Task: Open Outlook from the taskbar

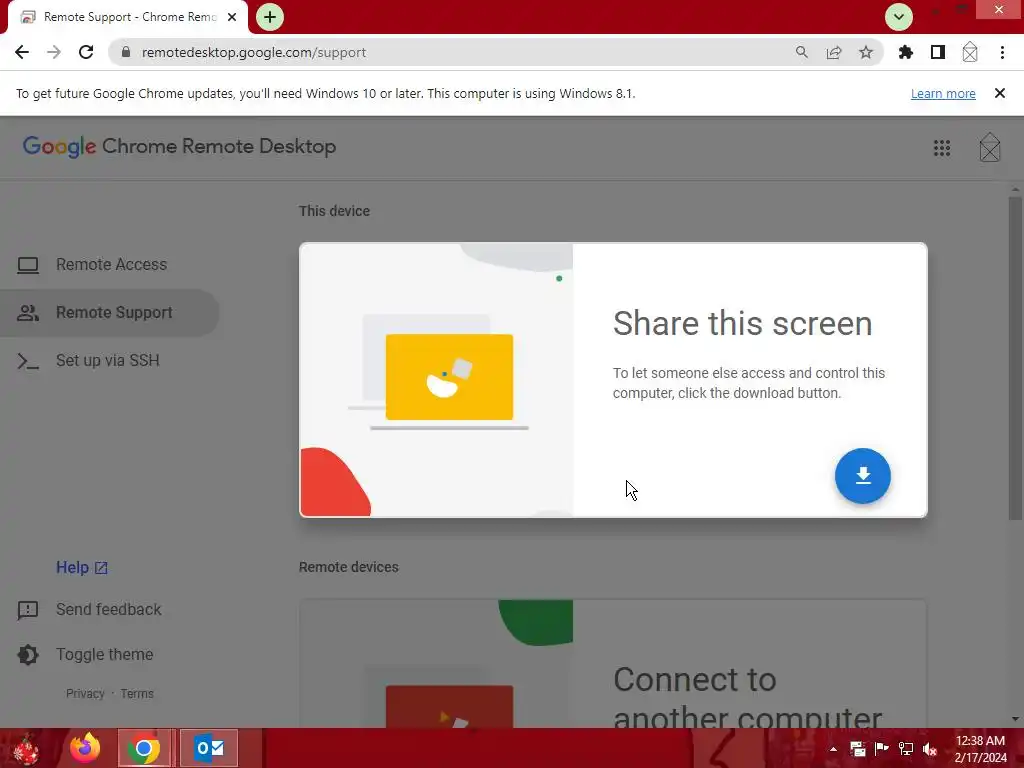Action: (209, 748)
